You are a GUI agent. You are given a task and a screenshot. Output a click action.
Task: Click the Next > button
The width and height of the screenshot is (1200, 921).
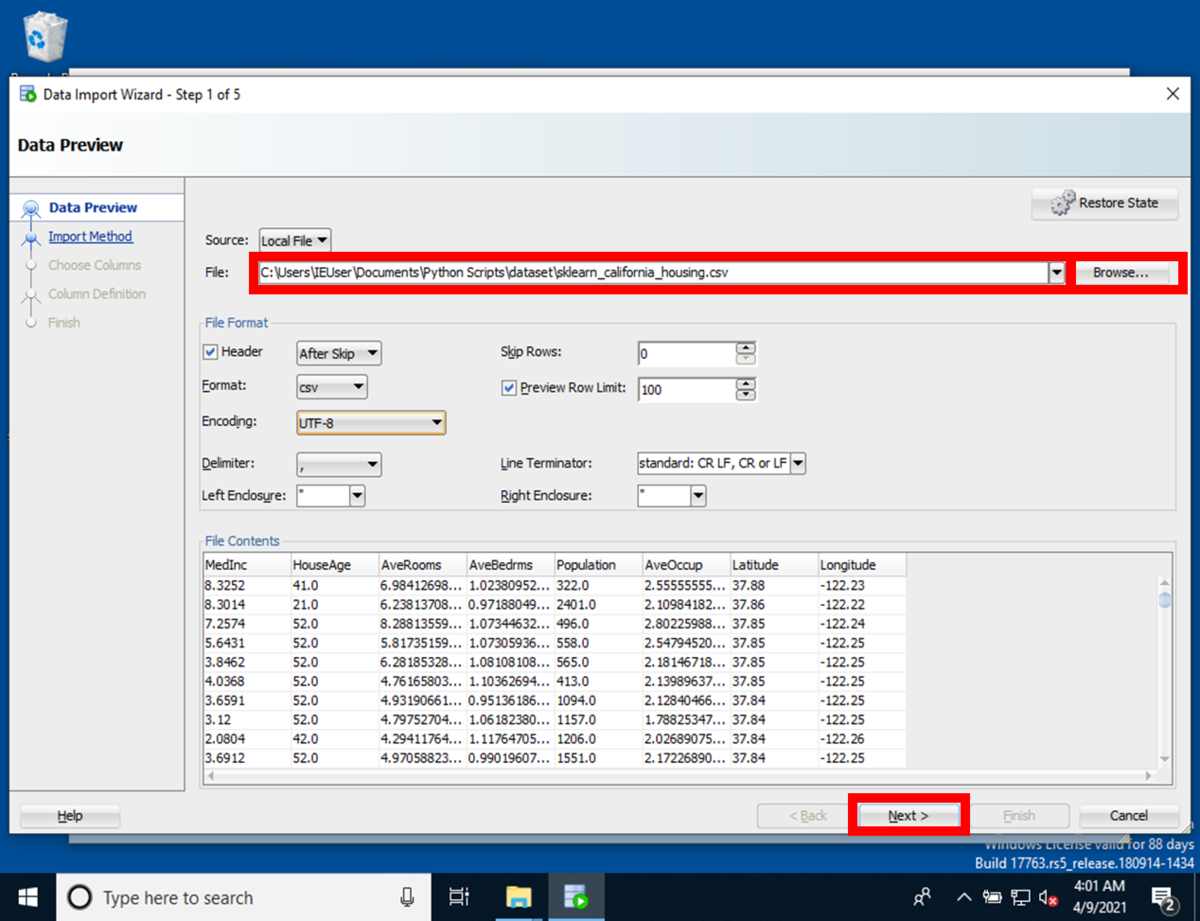click(908, 816)
